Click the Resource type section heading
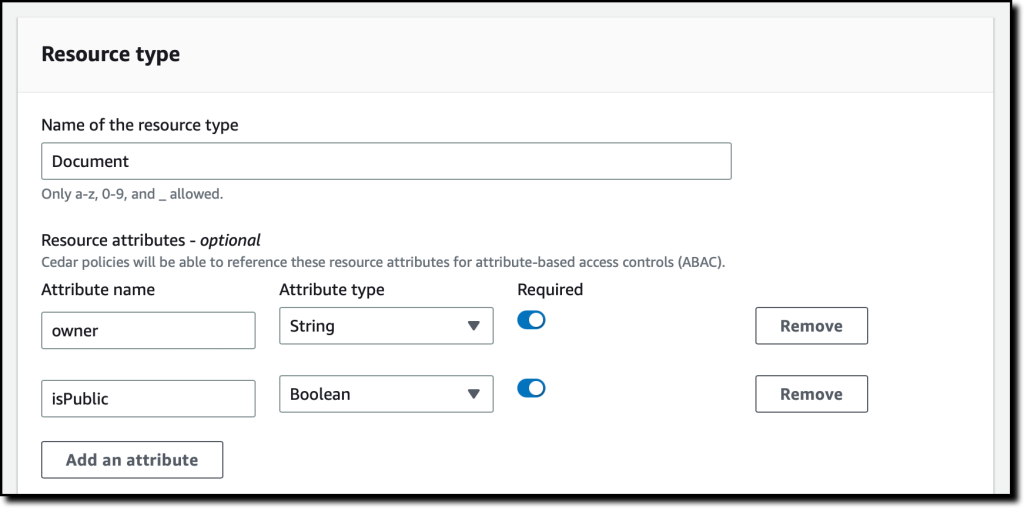The height and width of the screenshot is (508, 1024). point(111,54)
